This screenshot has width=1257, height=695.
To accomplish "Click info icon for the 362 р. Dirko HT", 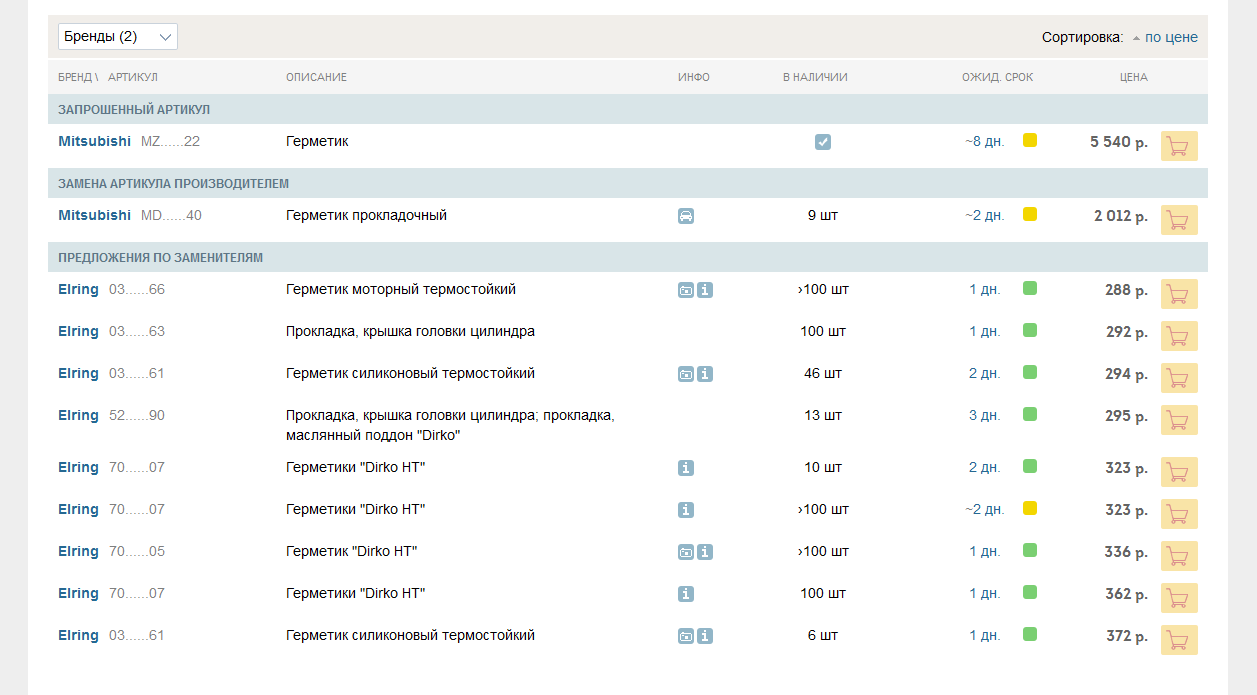I will (x=686, y=594).
